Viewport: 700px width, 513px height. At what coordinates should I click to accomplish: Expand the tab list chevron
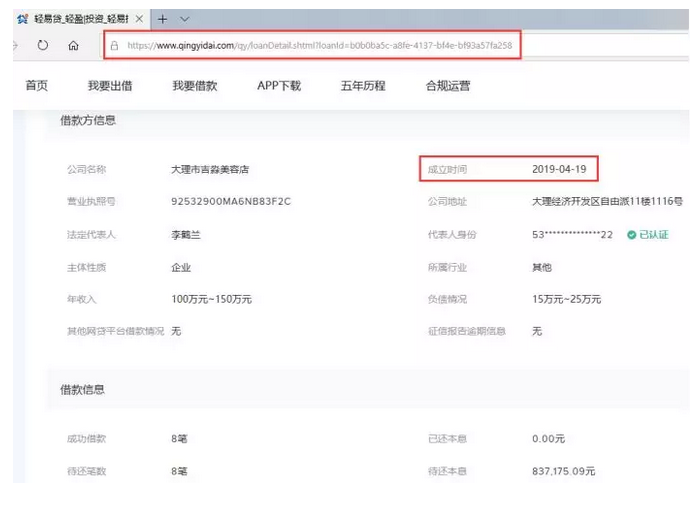(x=184, y=19)
